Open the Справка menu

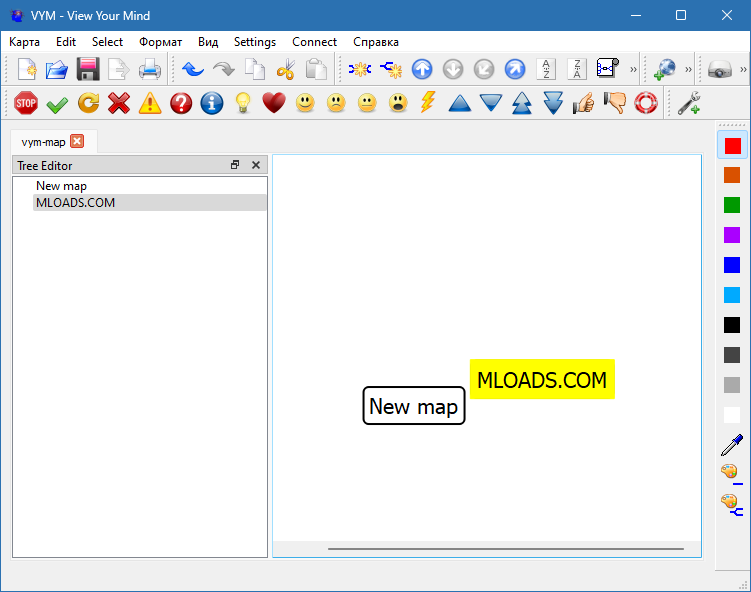click(376, 42)
